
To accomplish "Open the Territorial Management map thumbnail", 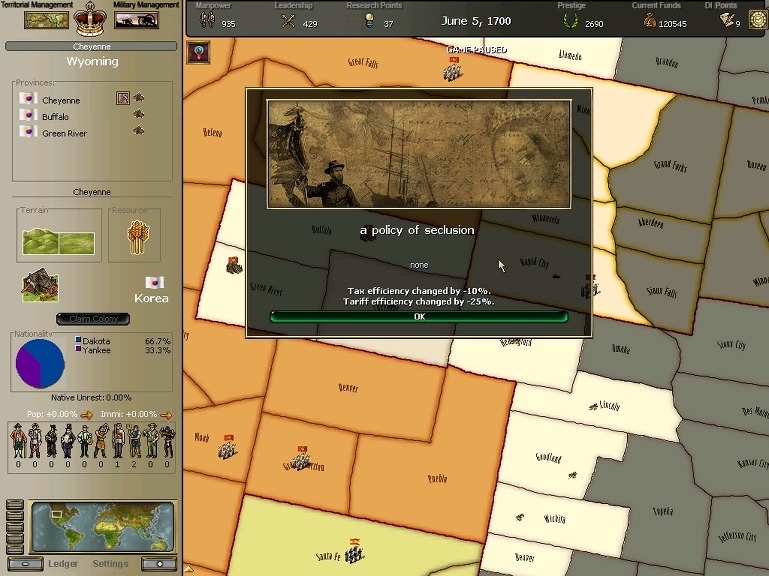I will [x=47, y=21].
